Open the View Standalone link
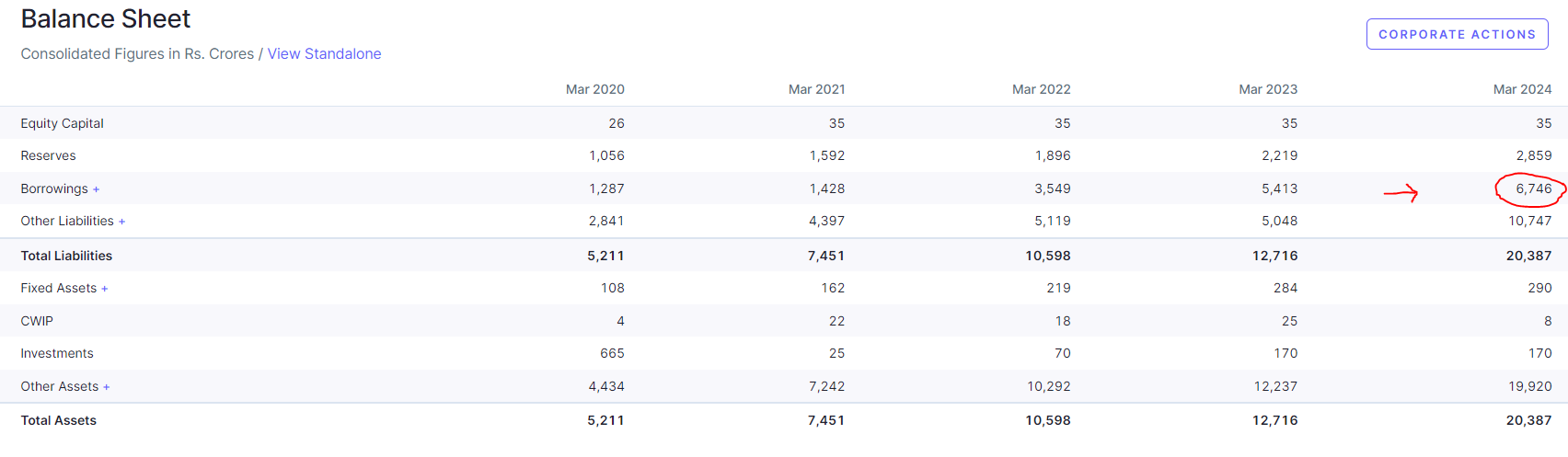 click(x=324, y=54)
